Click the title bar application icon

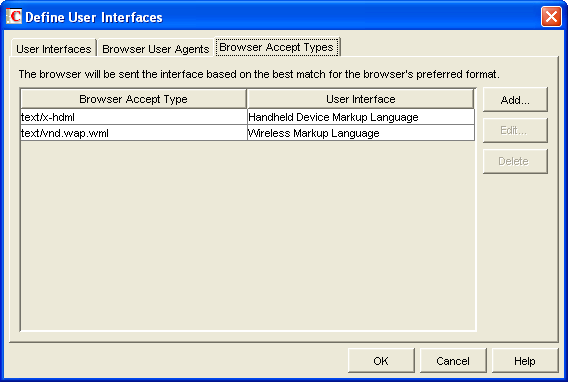click(14, 16)
